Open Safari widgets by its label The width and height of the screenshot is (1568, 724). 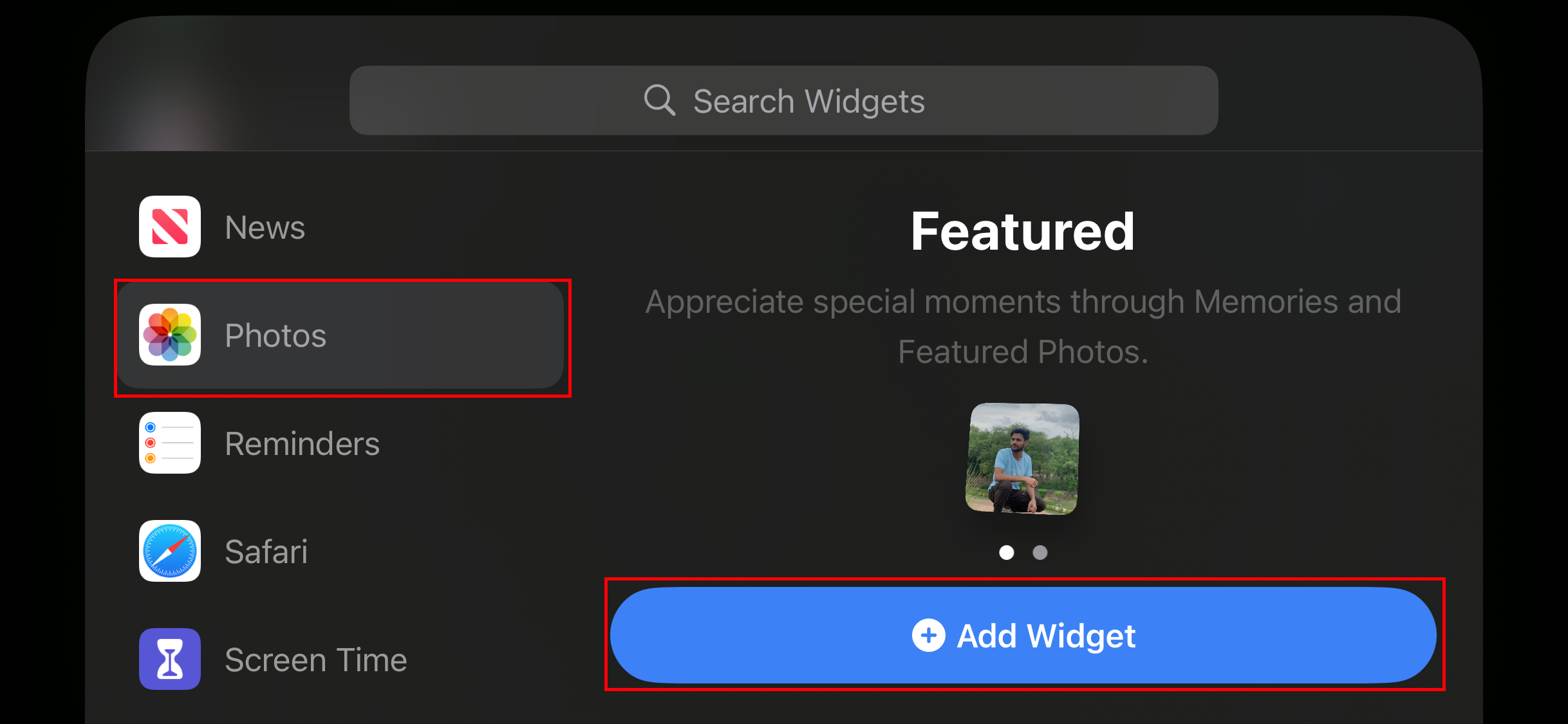[266, 552]
